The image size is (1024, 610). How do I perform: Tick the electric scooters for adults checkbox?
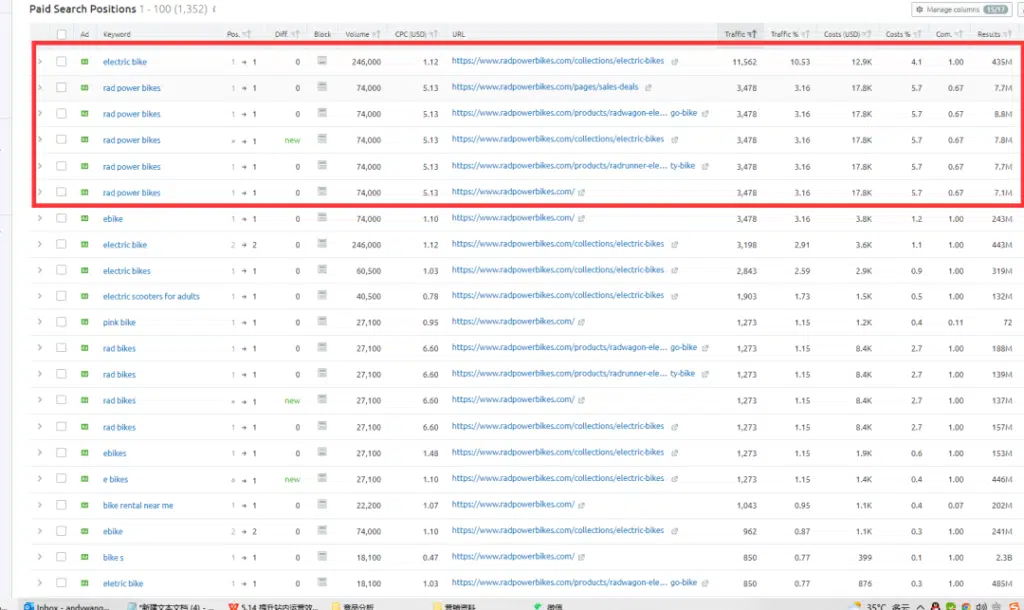click(61, 296)
